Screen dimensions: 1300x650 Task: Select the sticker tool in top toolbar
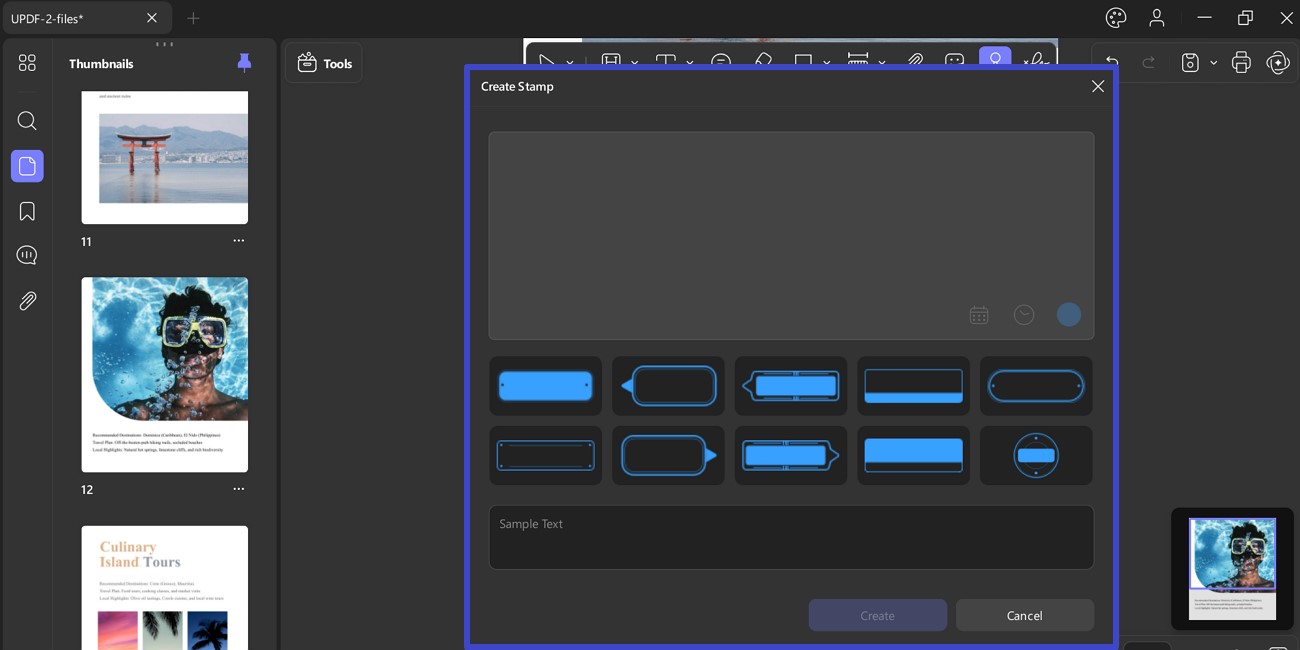coord(954,60)
